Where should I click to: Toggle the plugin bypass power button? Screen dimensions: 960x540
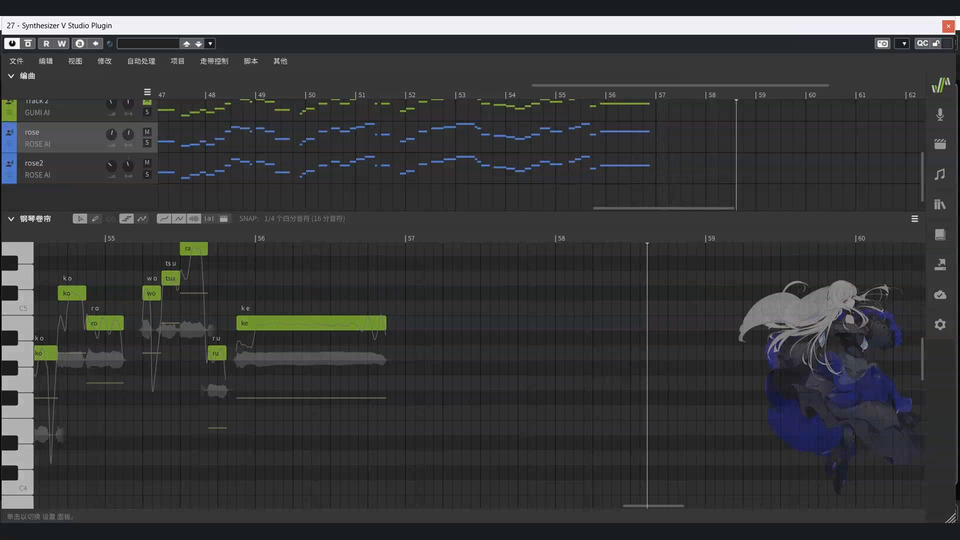pos(12,43)
